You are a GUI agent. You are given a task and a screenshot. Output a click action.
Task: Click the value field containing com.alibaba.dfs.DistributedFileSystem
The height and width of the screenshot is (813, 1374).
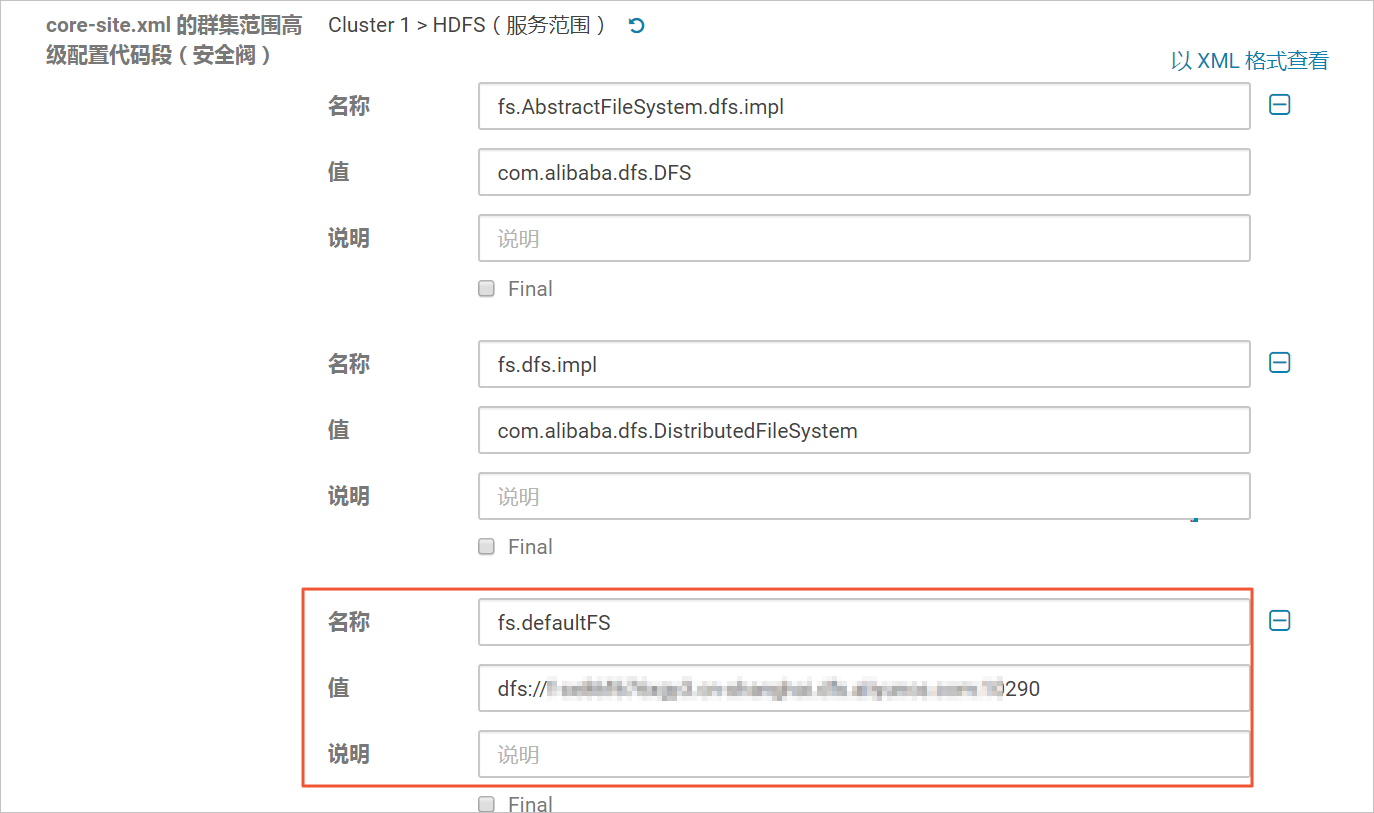coord(864,430)
